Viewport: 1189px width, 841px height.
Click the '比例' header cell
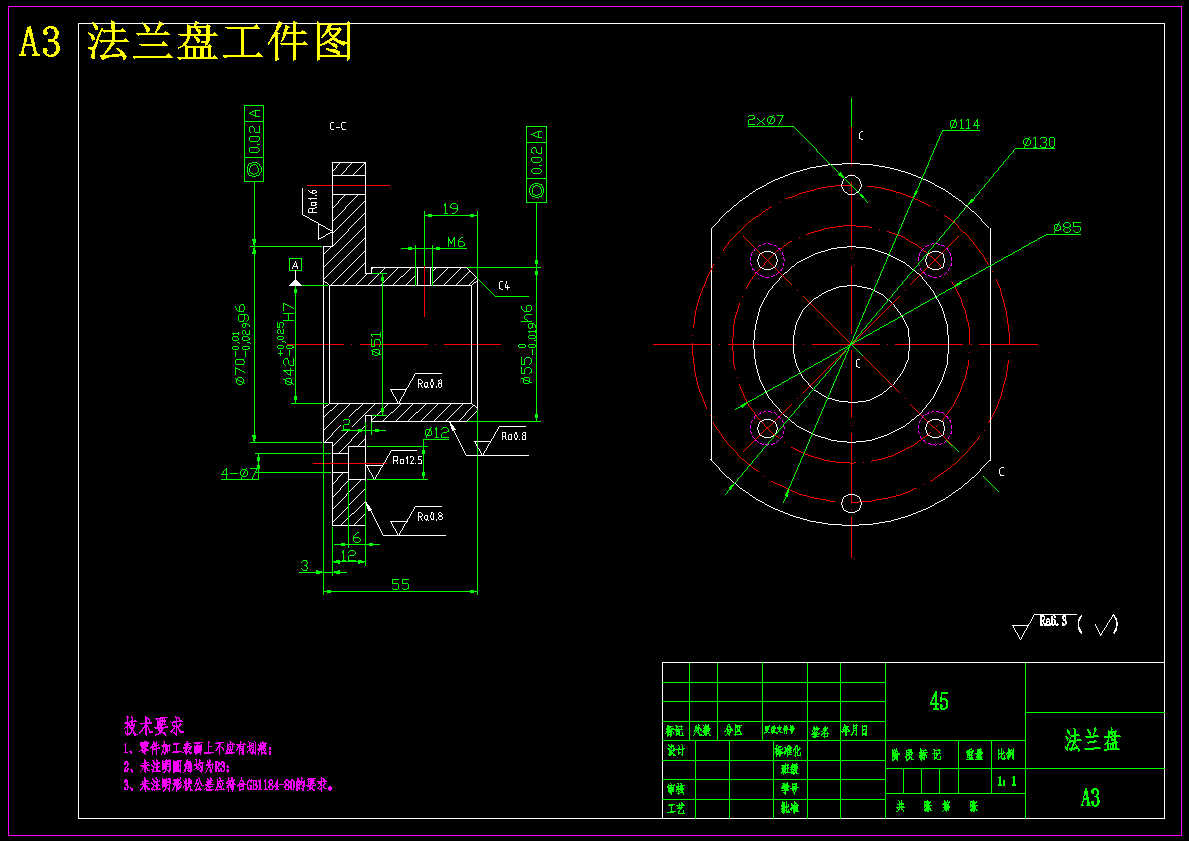(1006, 755)
